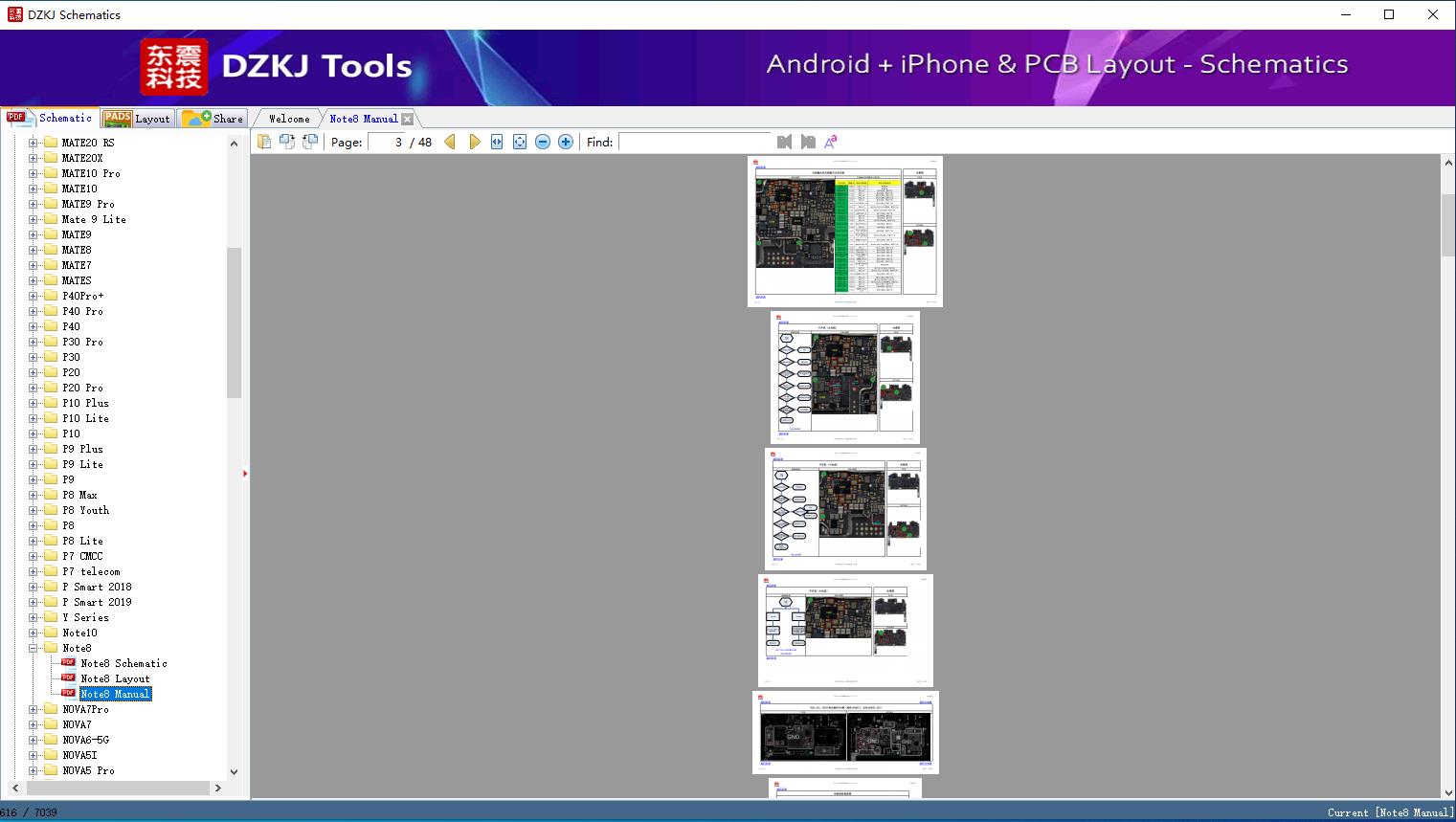The height and width of the screenshot is (822, 1456).
Task: Go to the next page arrow
Action: tap(475, 142)
